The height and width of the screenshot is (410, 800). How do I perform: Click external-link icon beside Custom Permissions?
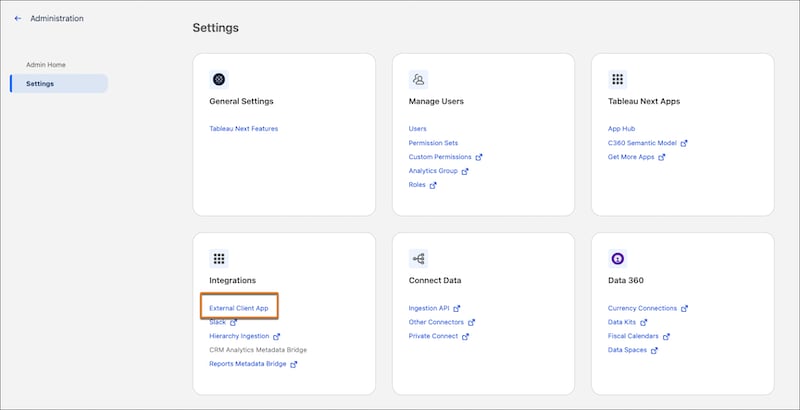(479, 158)
